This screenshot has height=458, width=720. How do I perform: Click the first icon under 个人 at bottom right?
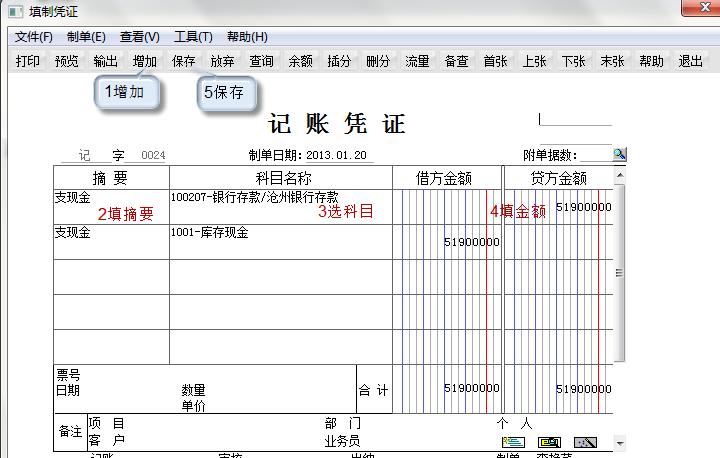coord(513,442)
